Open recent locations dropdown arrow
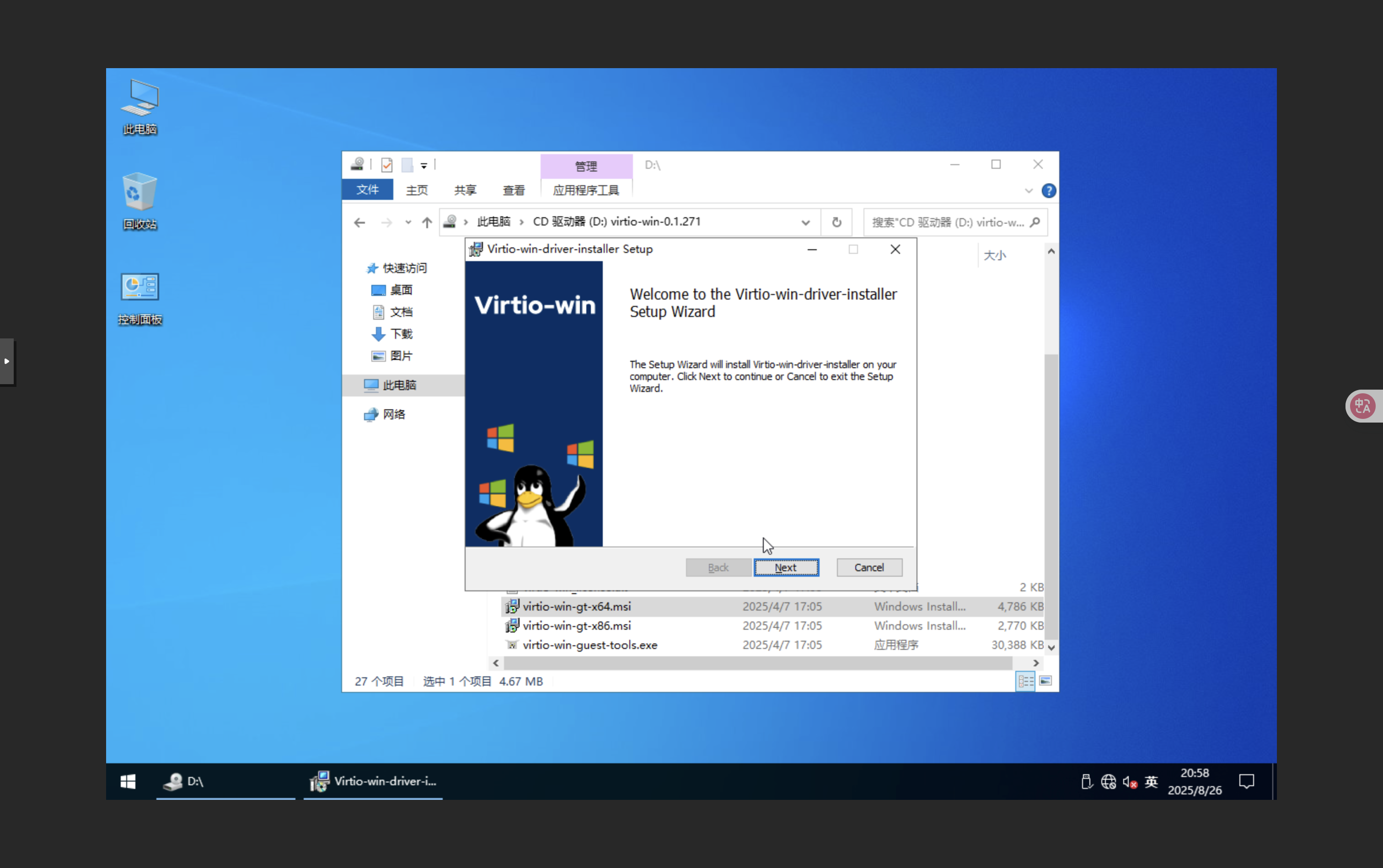This screenshot has width=1383, height=868. point(407,222)
